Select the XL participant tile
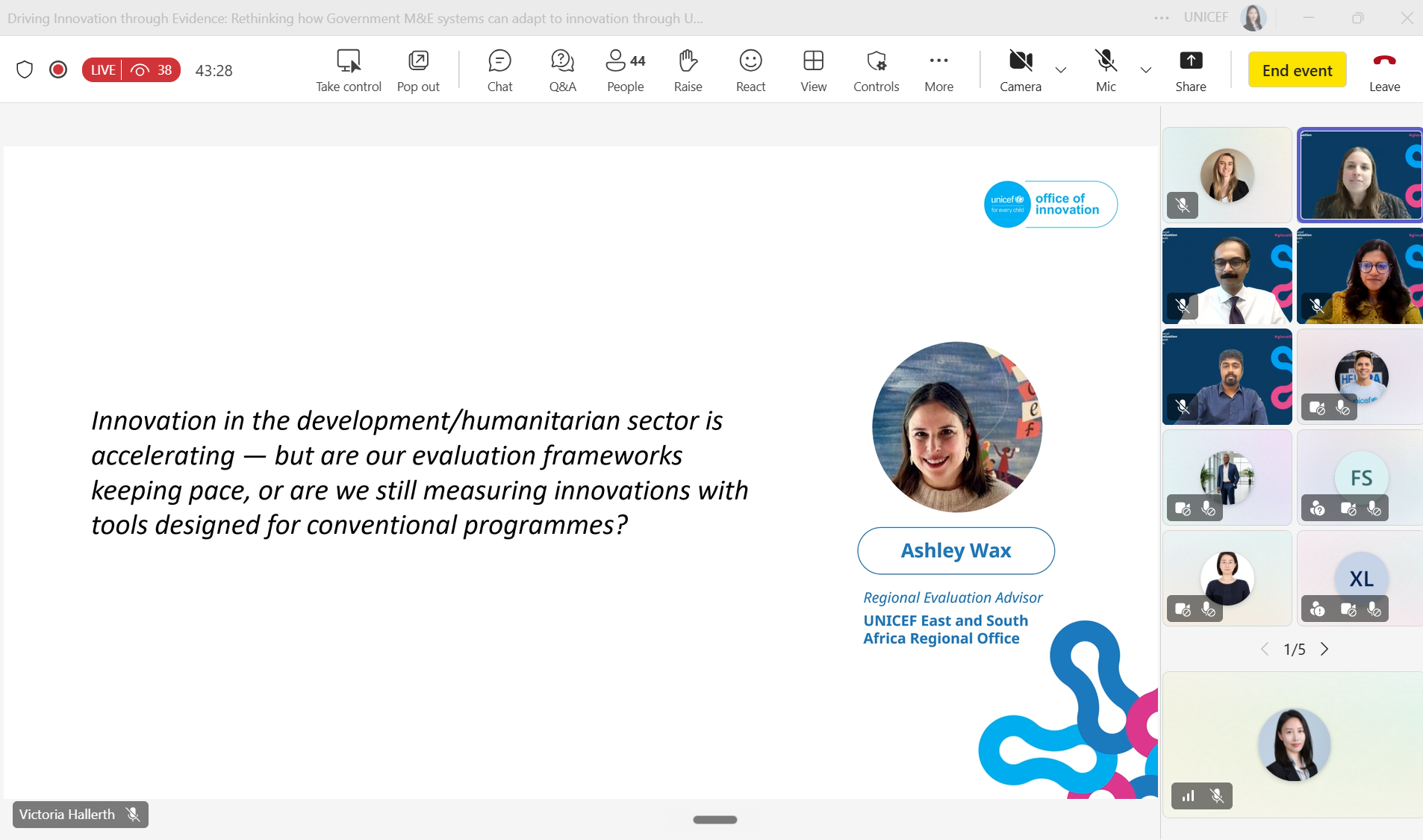Screen dimensions: 1423x840 pyautogui.click(x=1360, y=578)
